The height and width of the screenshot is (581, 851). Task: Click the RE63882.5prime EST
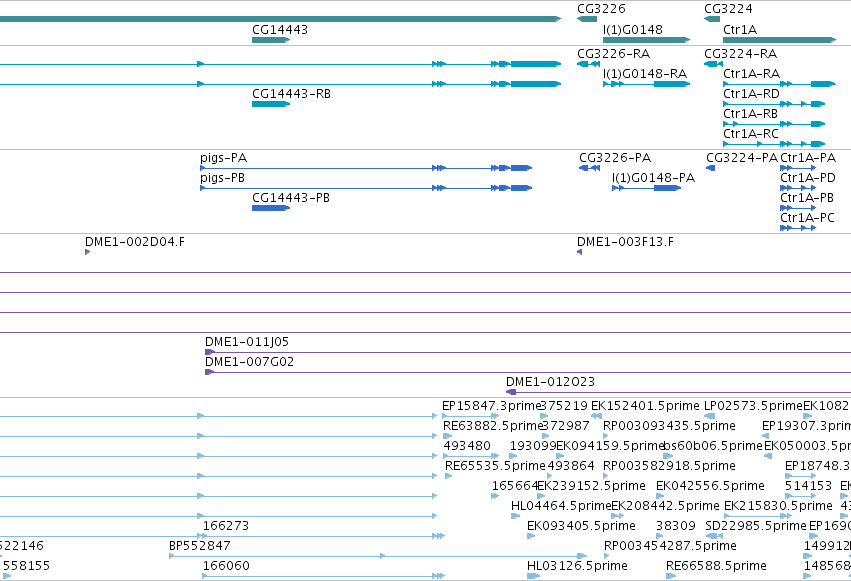click(x=448, y=436)
